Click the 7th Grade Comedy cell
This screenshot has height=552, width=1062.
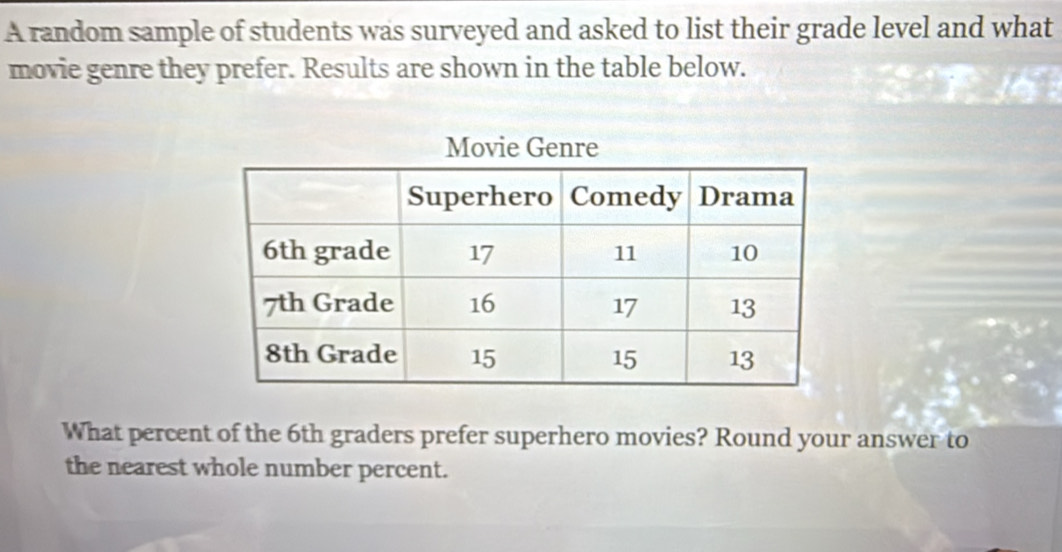[x=625, y=306]
